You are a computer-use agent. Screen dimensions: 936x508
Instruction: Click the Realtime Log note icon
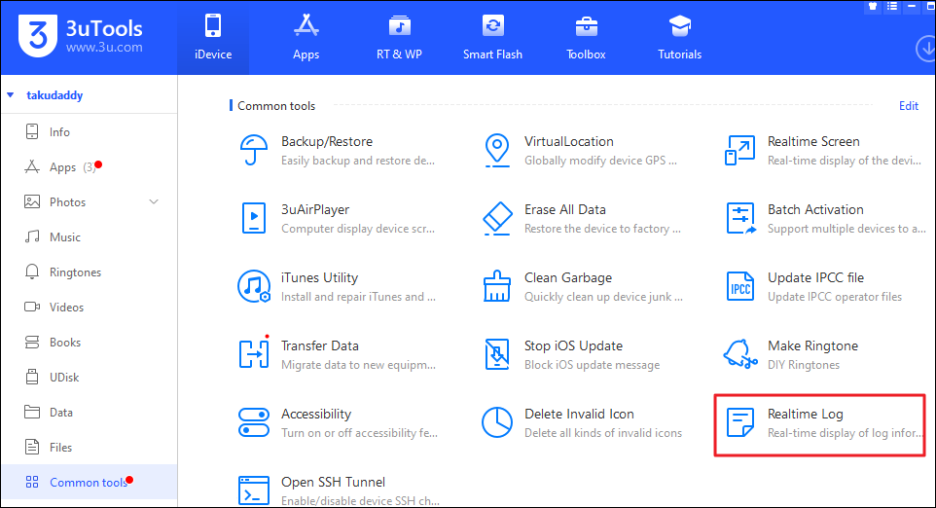coord(740,422)
